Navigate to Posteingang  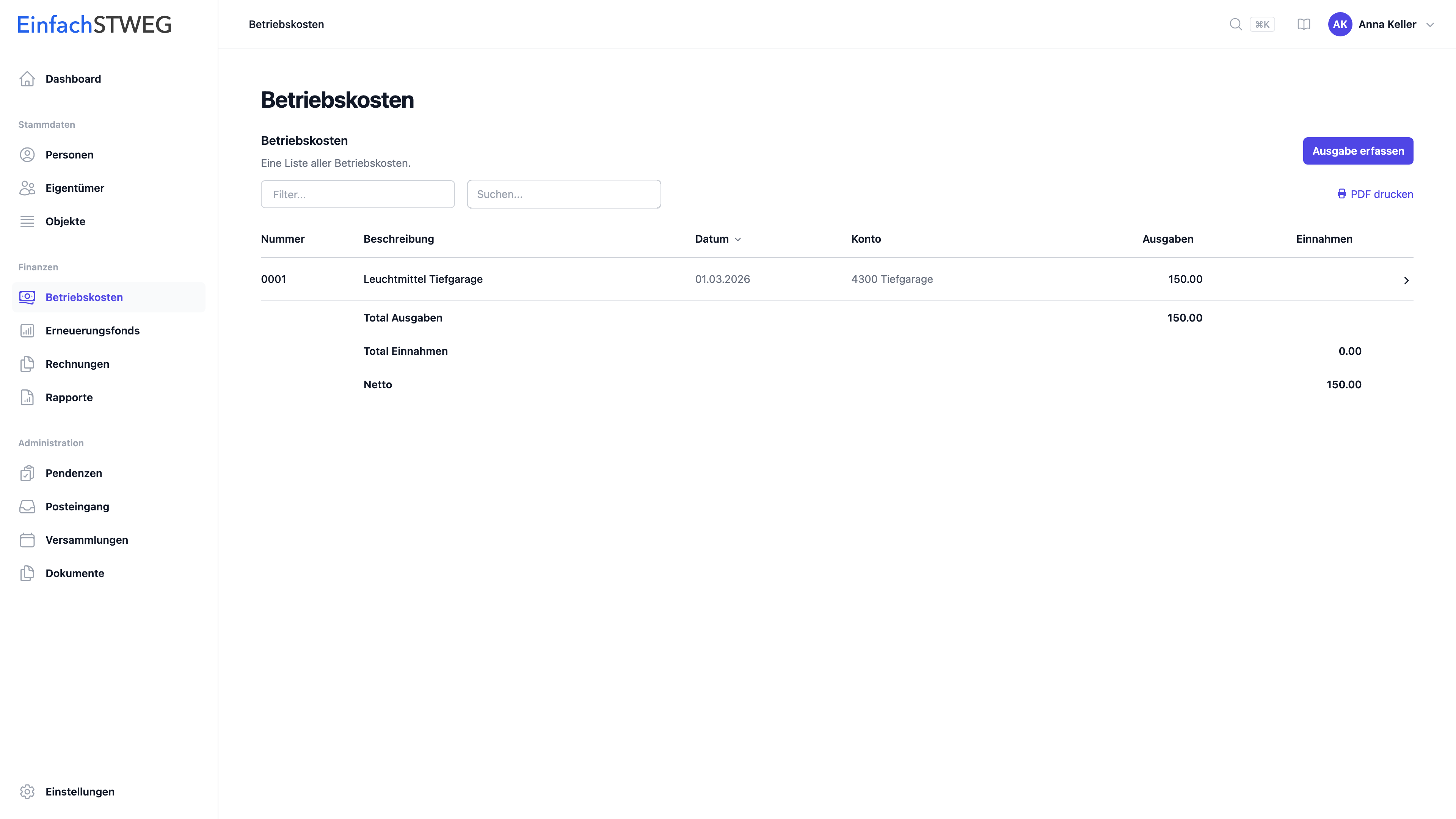tap(108, 507)
